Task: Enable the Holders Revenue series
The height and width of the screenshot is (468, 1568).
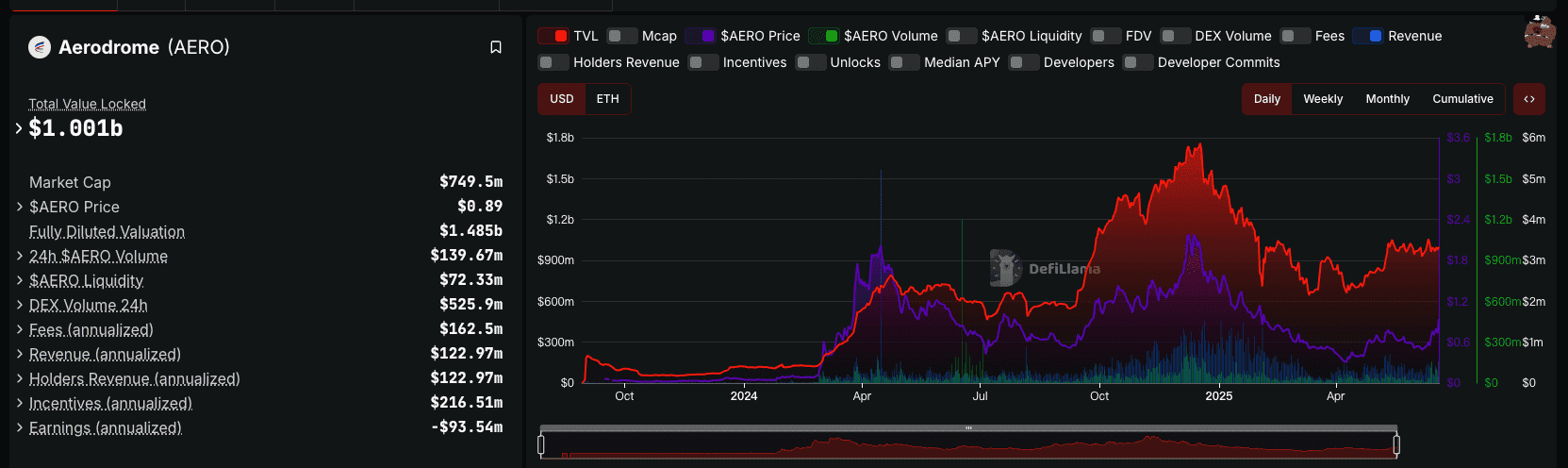Action: coord(553,62)
